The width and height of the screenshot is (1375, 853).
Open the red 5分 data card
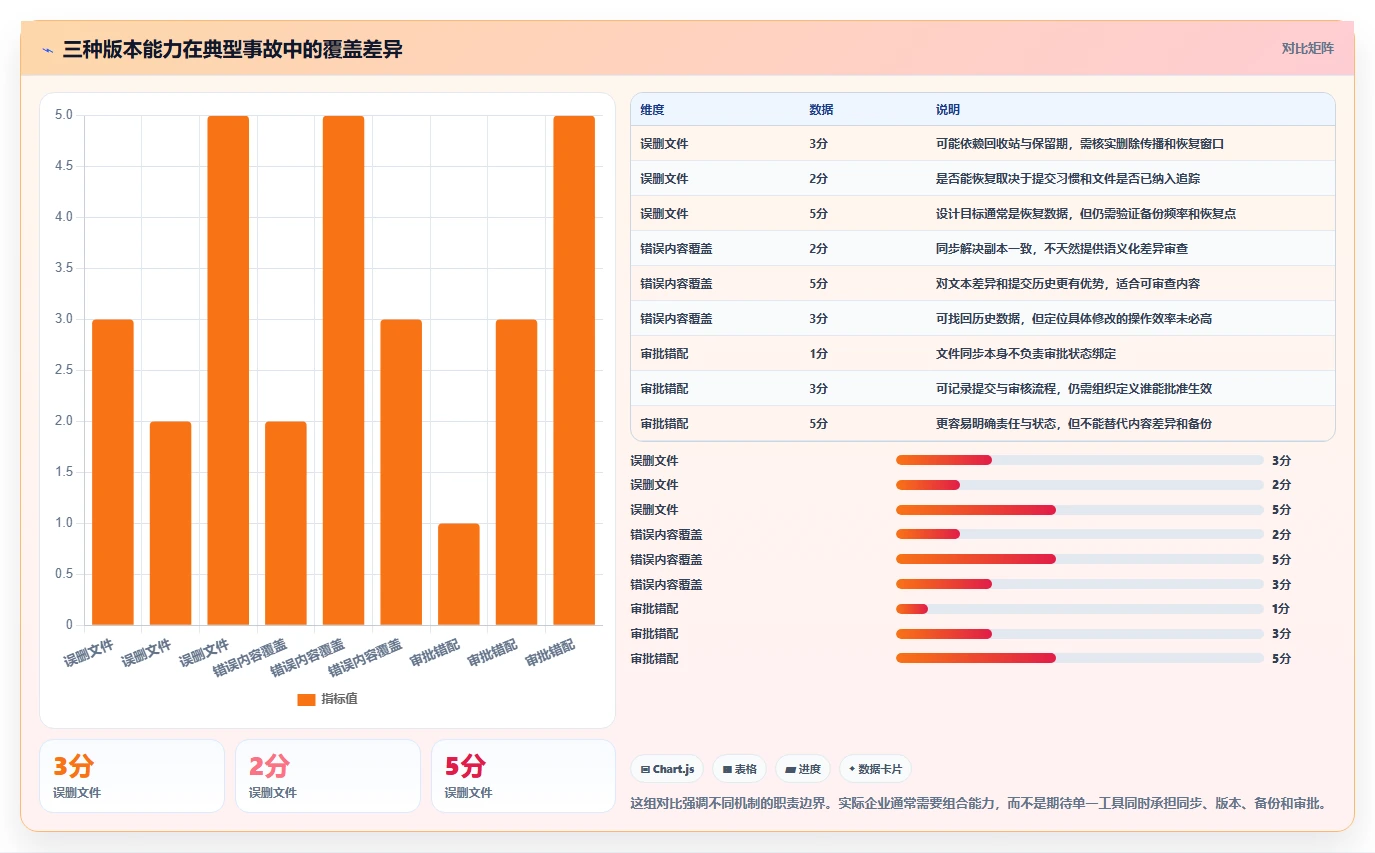pos(523,776)
